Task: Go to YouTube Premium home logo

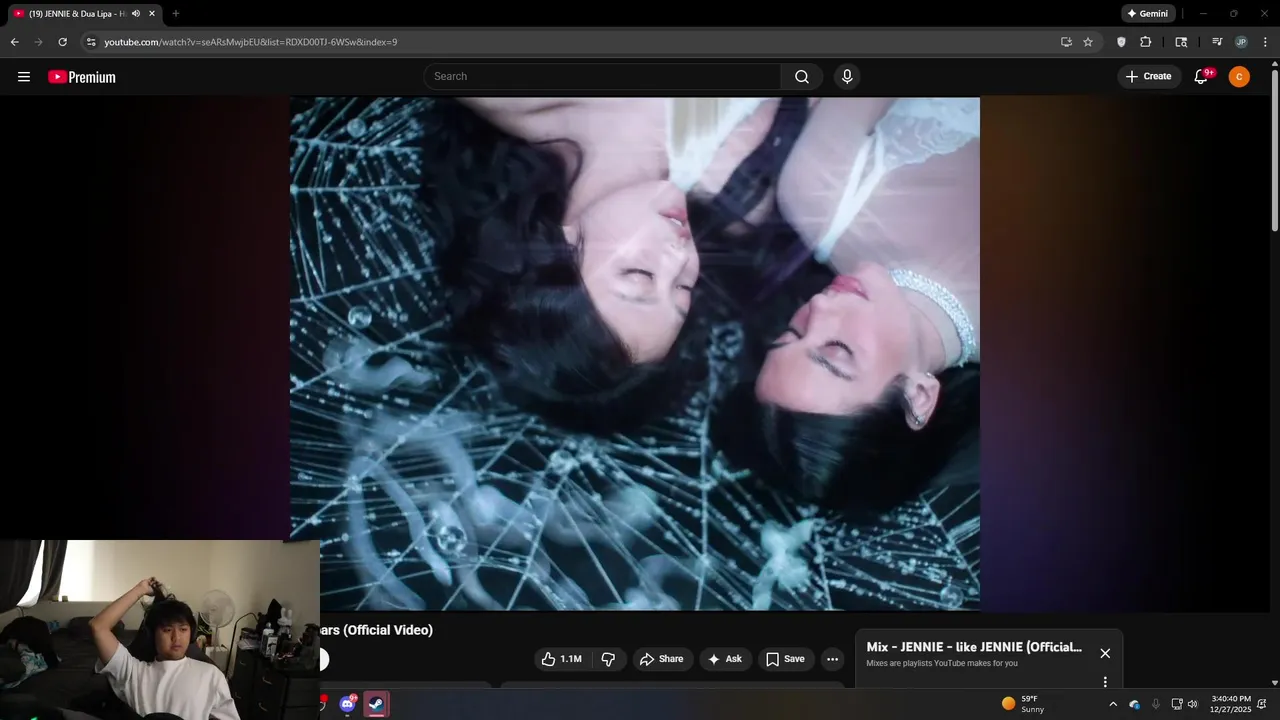Action: point(82,77)
